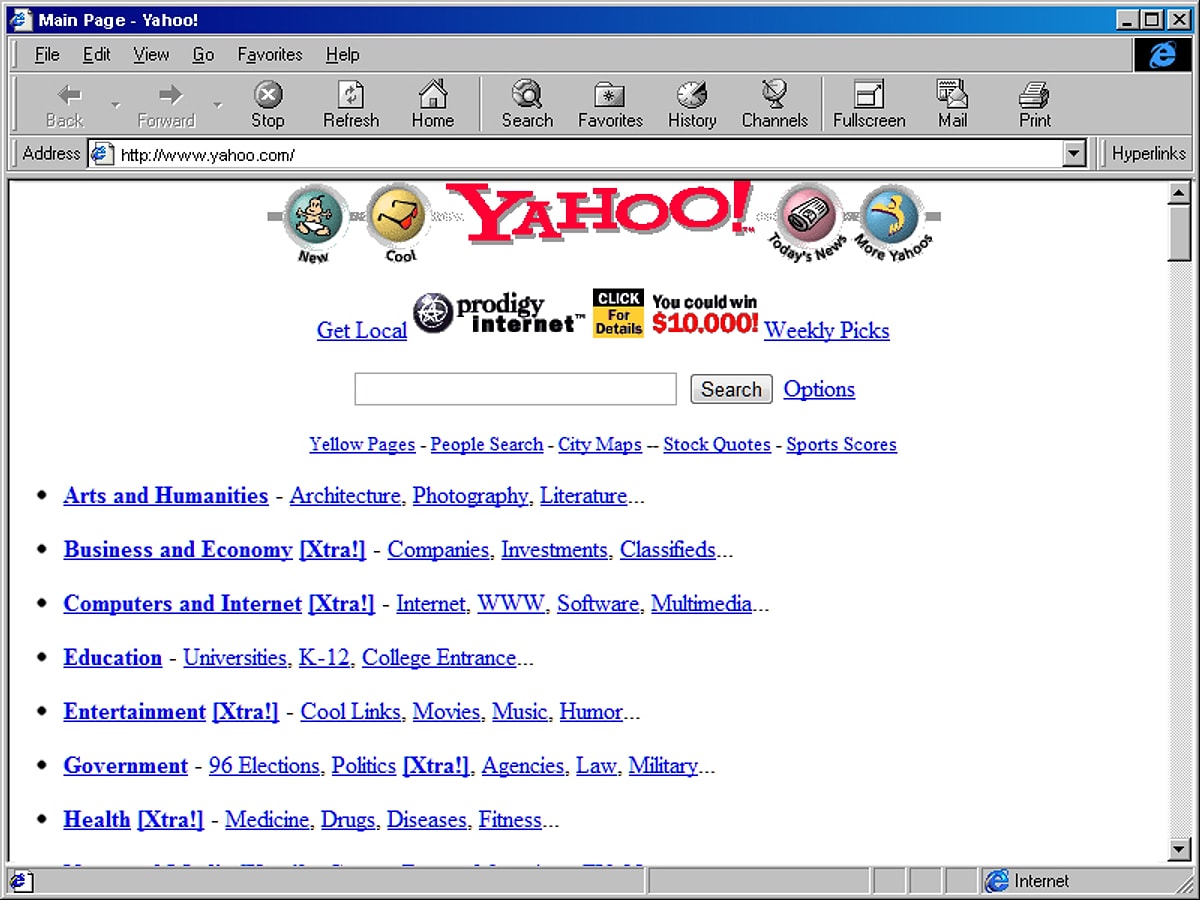The height and width of the screenshot is (900, 1200).
Task: Click the Yahoo Search button
Action: 731,389
